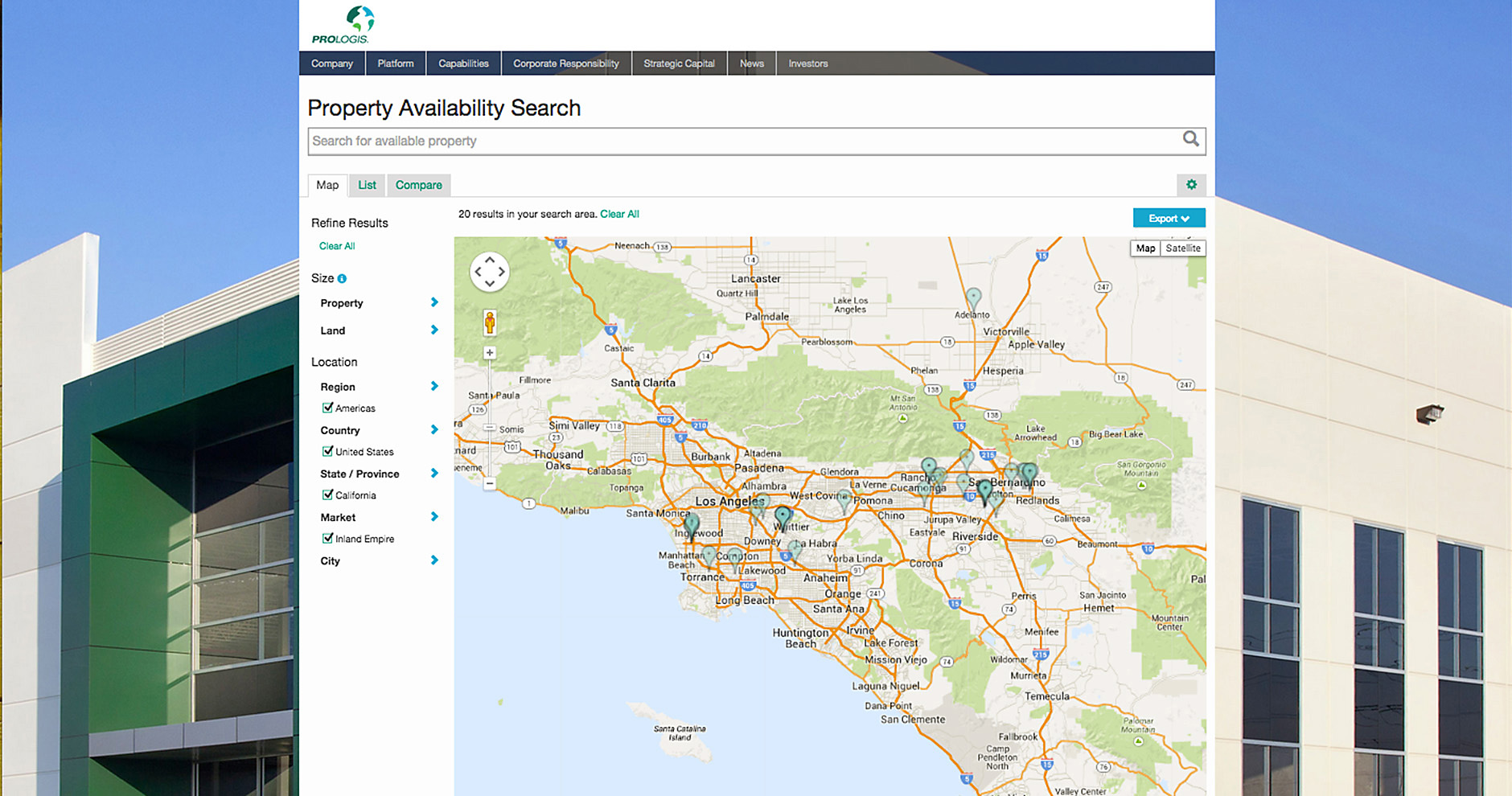Click the Prologis logo
This screenshot has width=1512, height=796.
(343, 25)
